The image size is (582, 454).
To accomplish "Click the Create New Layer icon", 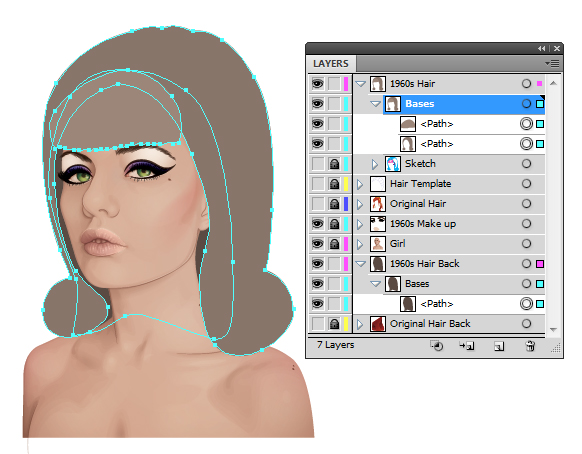I will click(x=499, y=346).
